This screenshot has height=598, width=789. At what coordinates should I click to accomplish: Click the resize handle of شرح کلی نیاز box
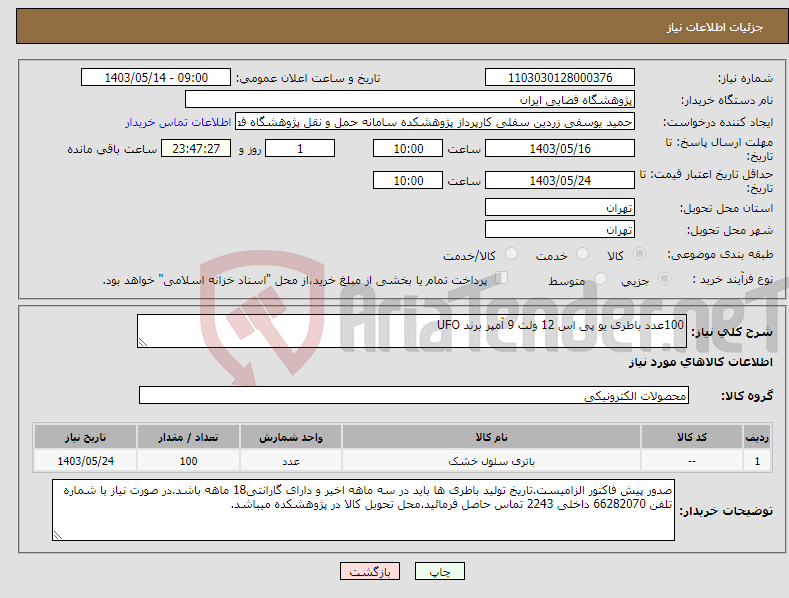[143, 342]
